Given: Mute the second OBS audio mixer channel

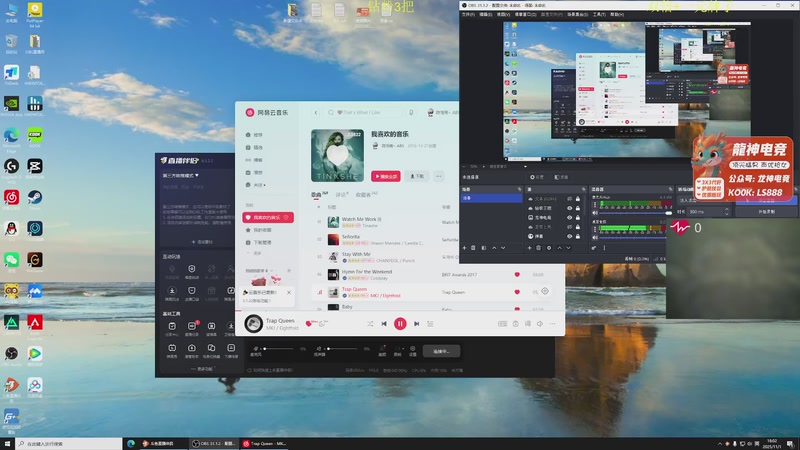Looking at the screenshot, I should point(595,237).
